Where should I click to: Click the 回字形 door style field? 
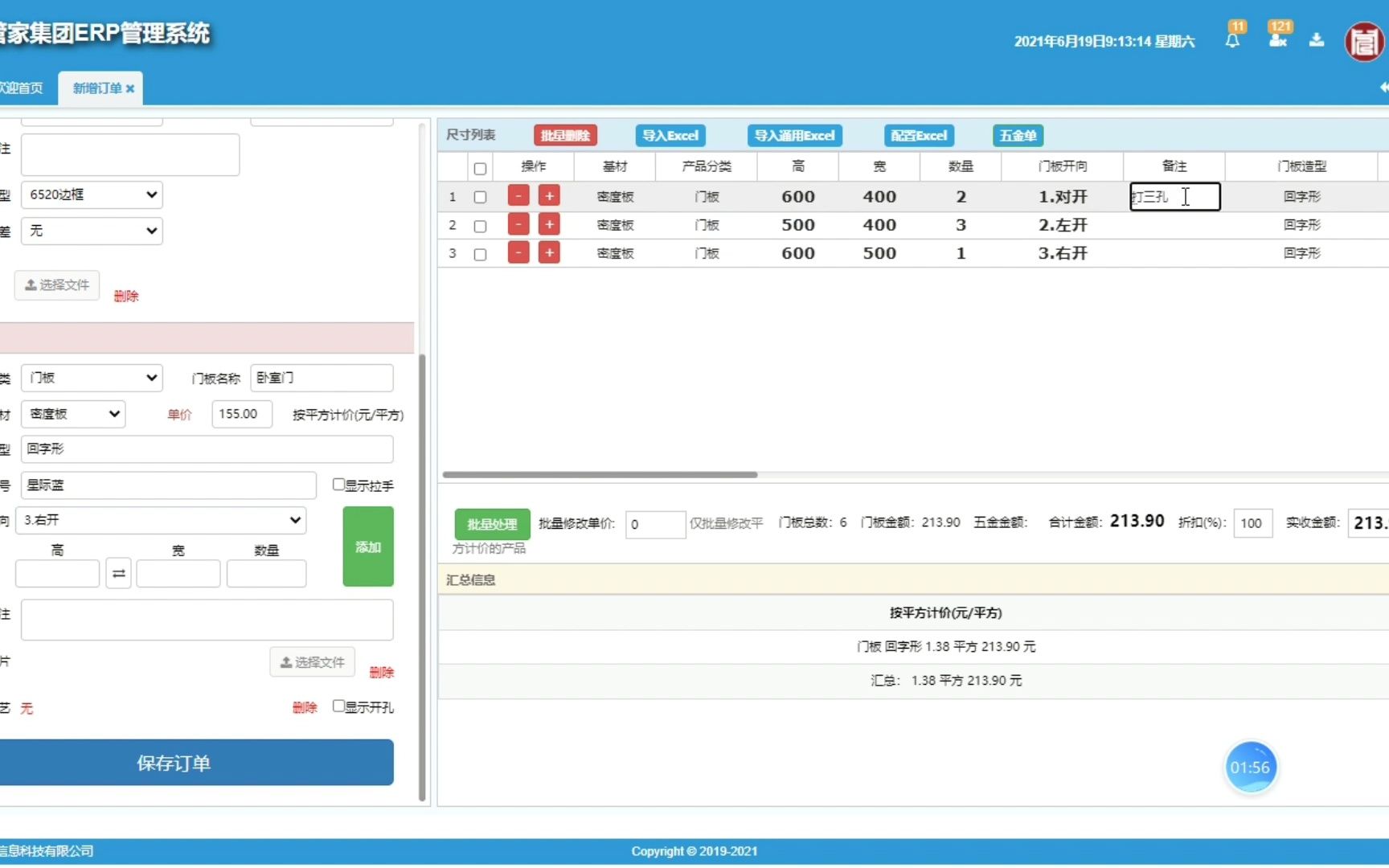coord(207,449)
